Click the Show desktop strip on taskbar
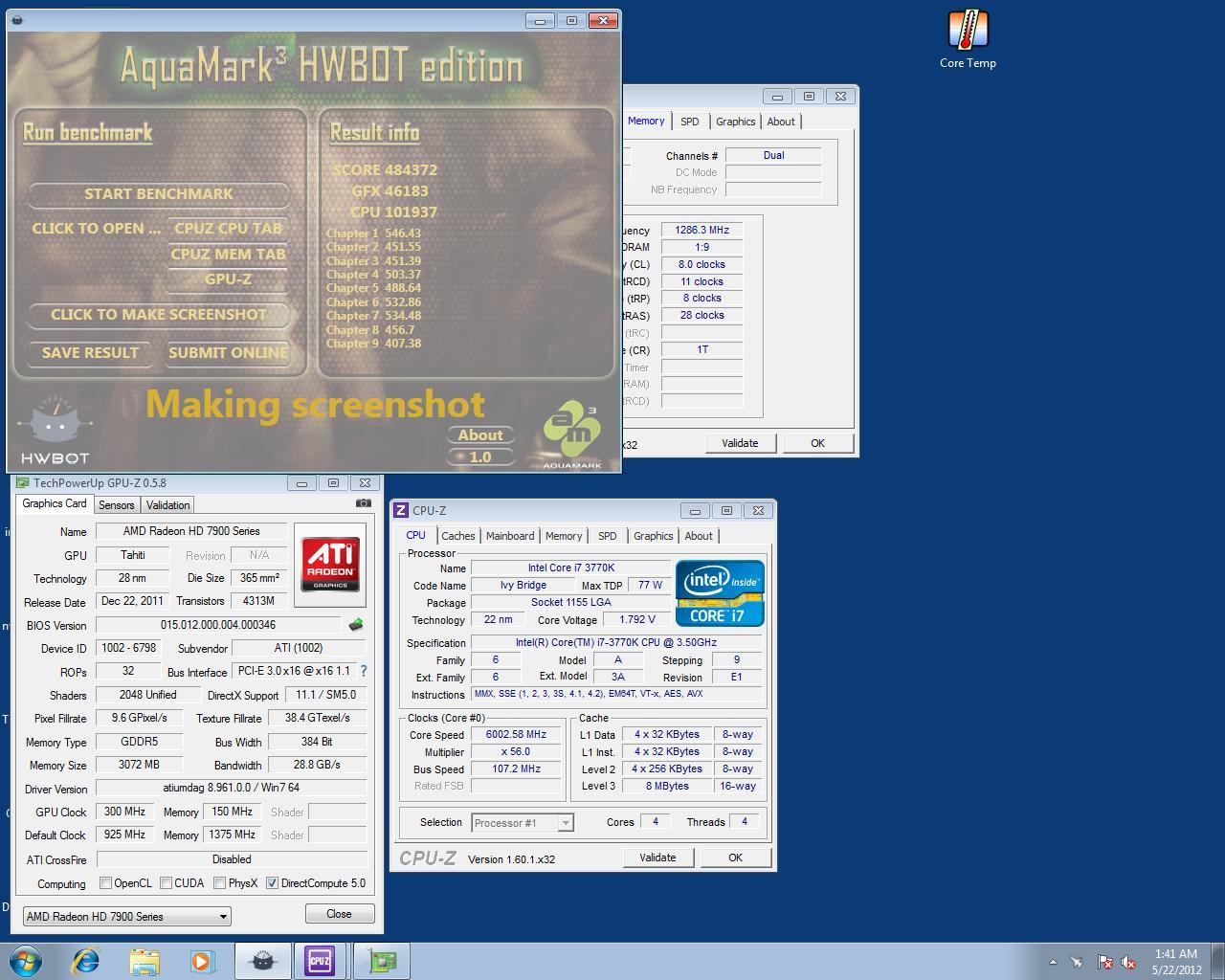The height and width of the screenshot is (980, 1225). [1217, 961]
